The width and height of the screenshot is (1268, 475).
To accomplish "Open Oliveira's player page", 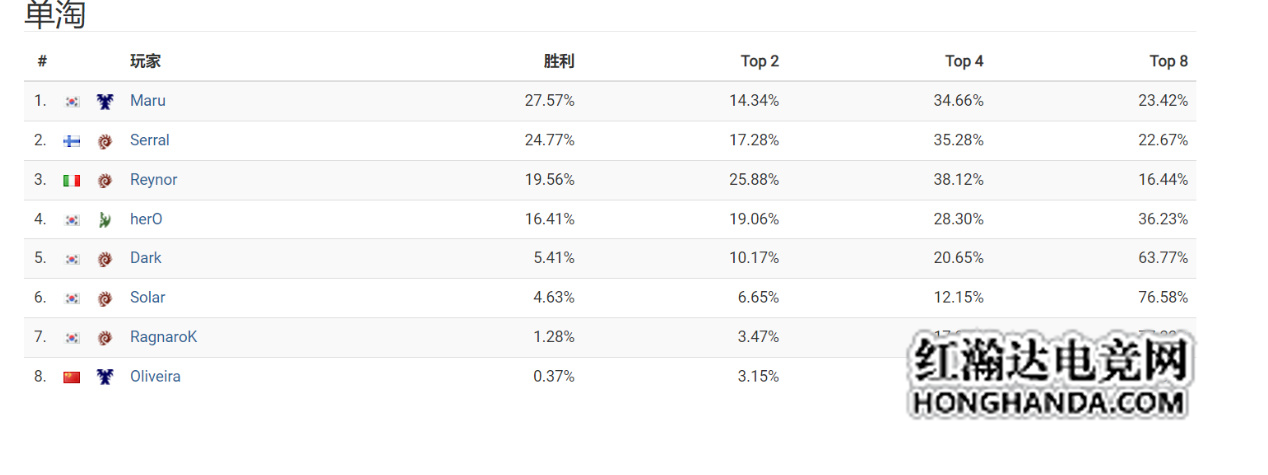I will (x=155, y=377).
